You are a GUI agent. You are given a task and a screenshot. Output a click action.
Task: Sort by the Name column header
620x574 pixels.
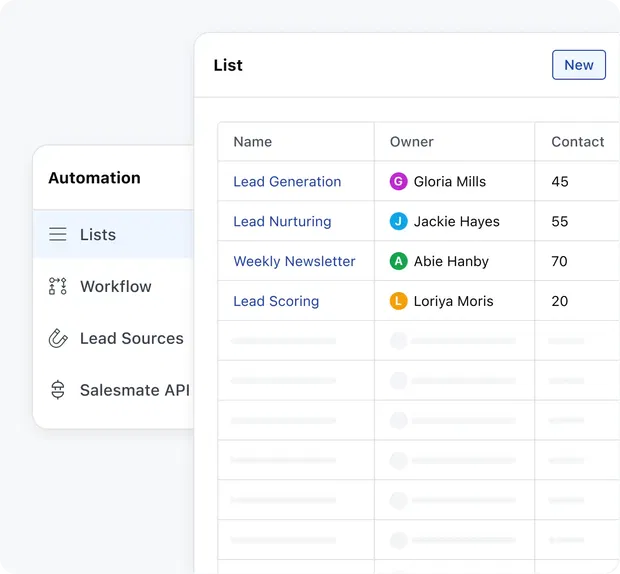pyautogui.click(x=253, y=142)
